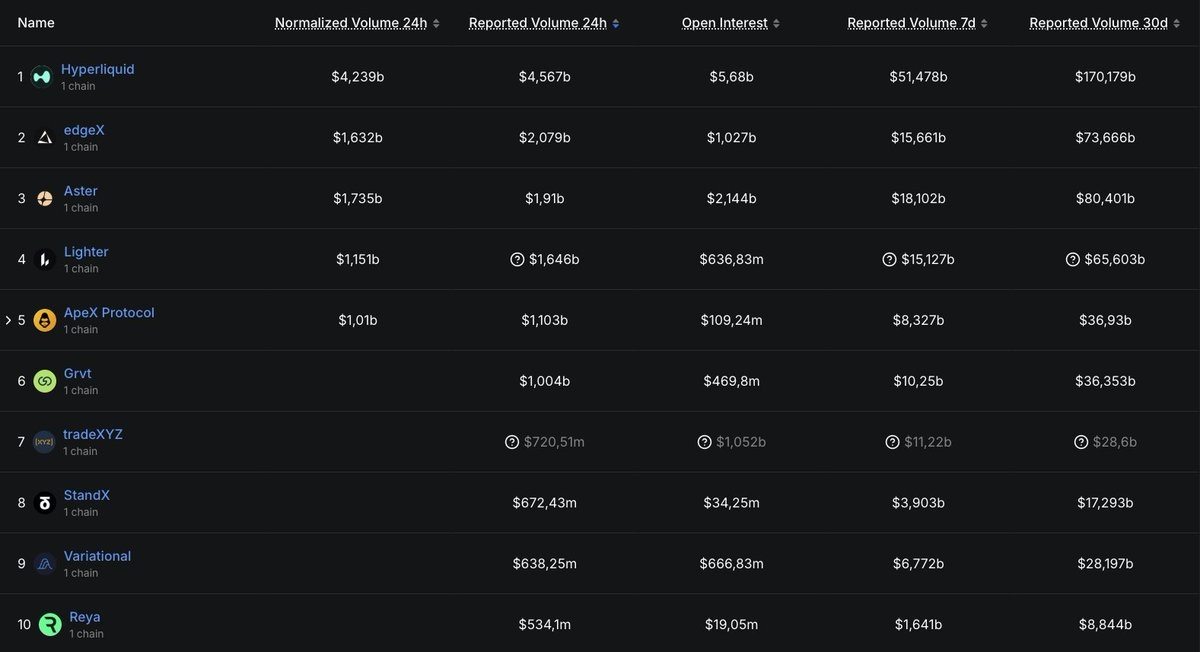Sort by Reported Volume 30d arrows

1176,23
